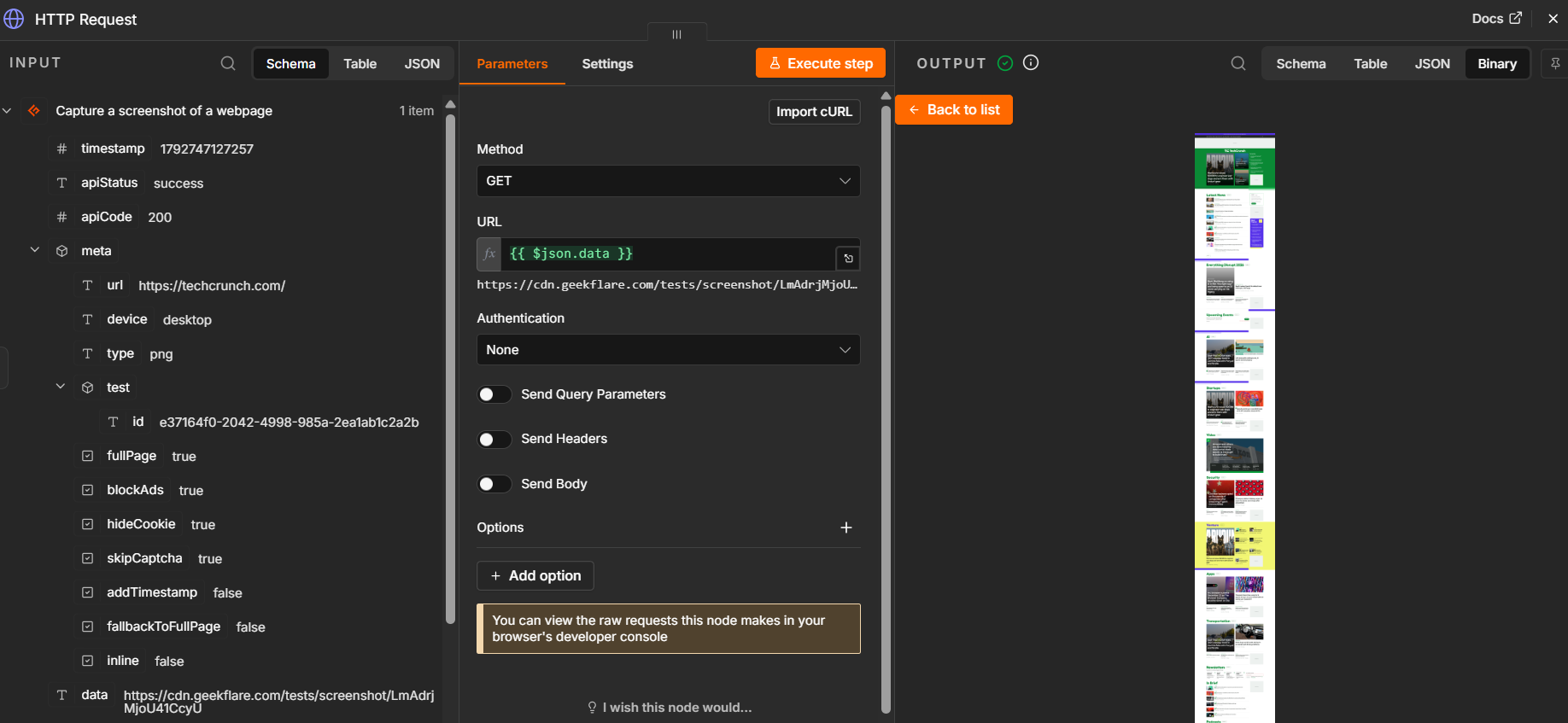Click the input panel vertical scrollbar
Screen dimensions: 1568x723
coord(450,367)
